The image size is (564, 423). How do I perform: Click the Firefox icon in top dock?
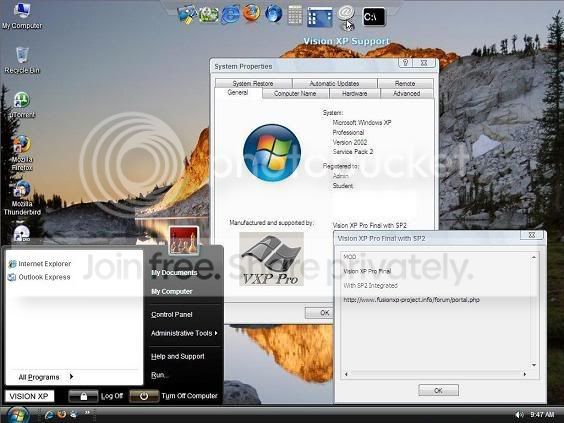pyautogui.click(x=251, y=13)
